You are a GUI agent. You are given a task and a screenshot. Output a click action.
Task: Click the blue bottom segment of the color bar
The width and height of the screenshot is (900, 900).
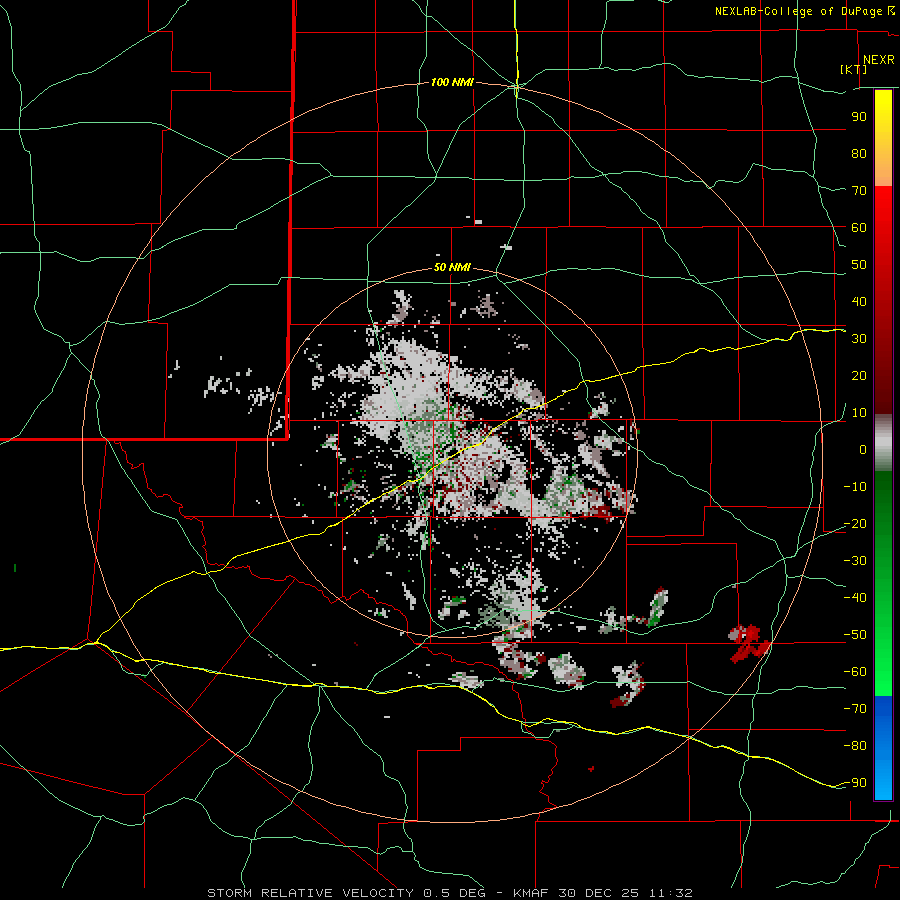[883, 748]
